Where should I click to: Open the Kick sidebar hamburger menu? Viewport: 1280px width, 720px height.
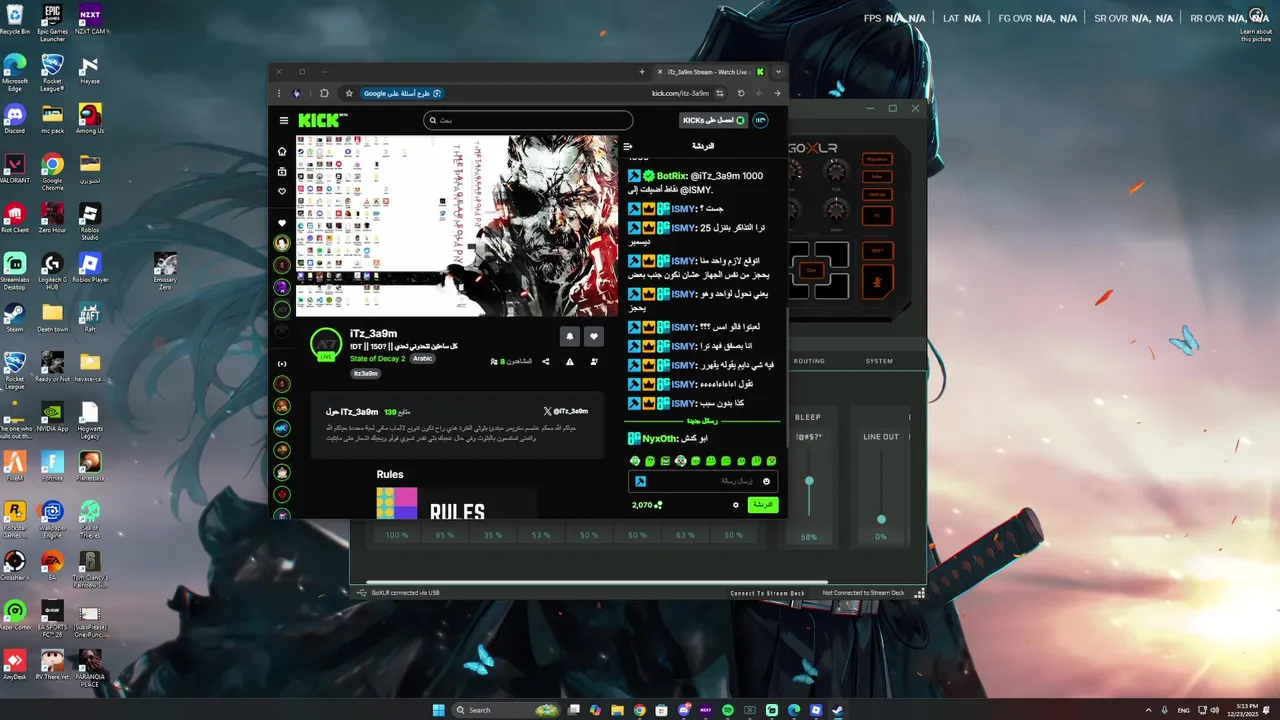pos(284,120)
